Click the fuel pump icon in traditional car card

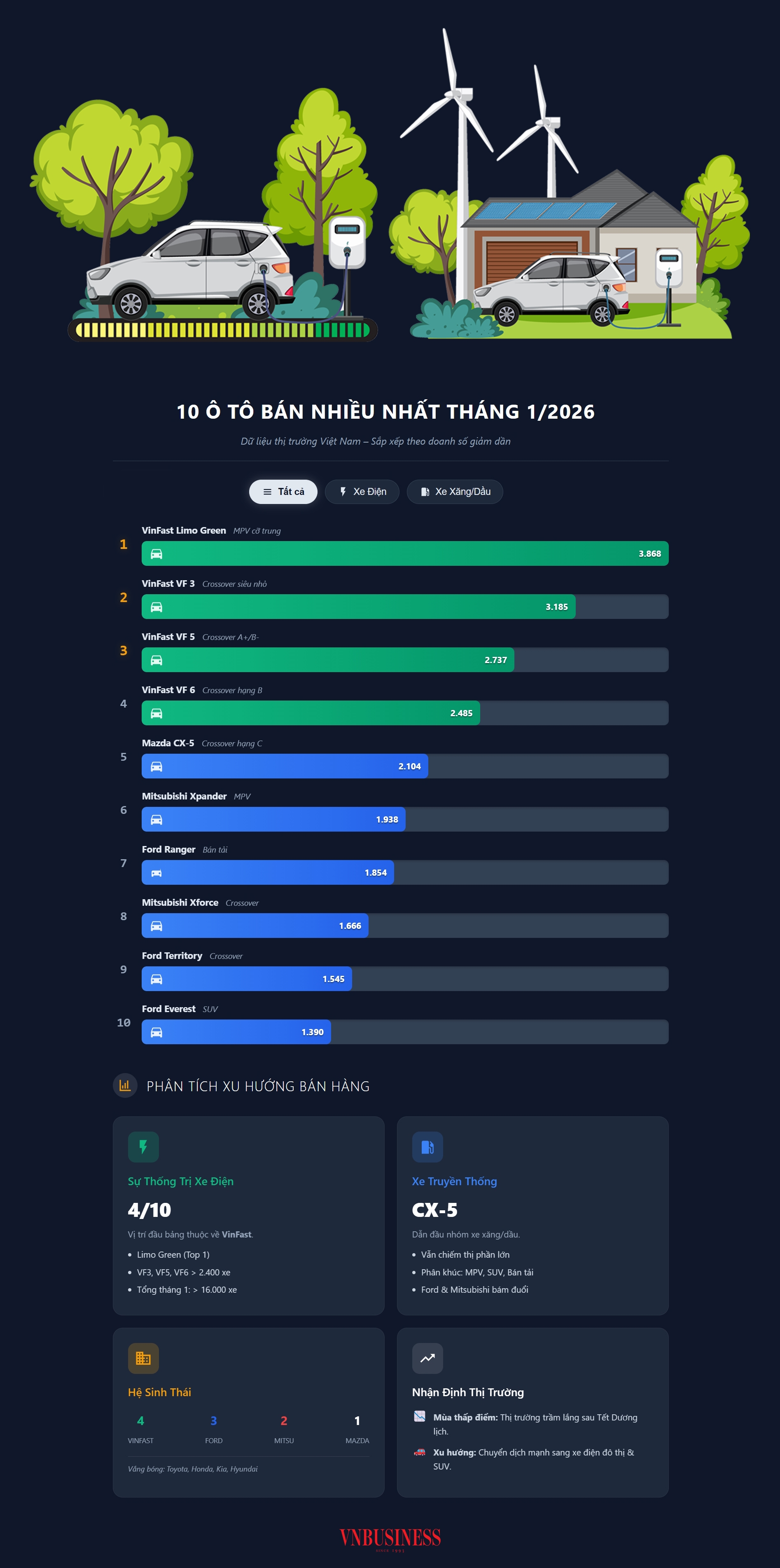point(427,1147)
